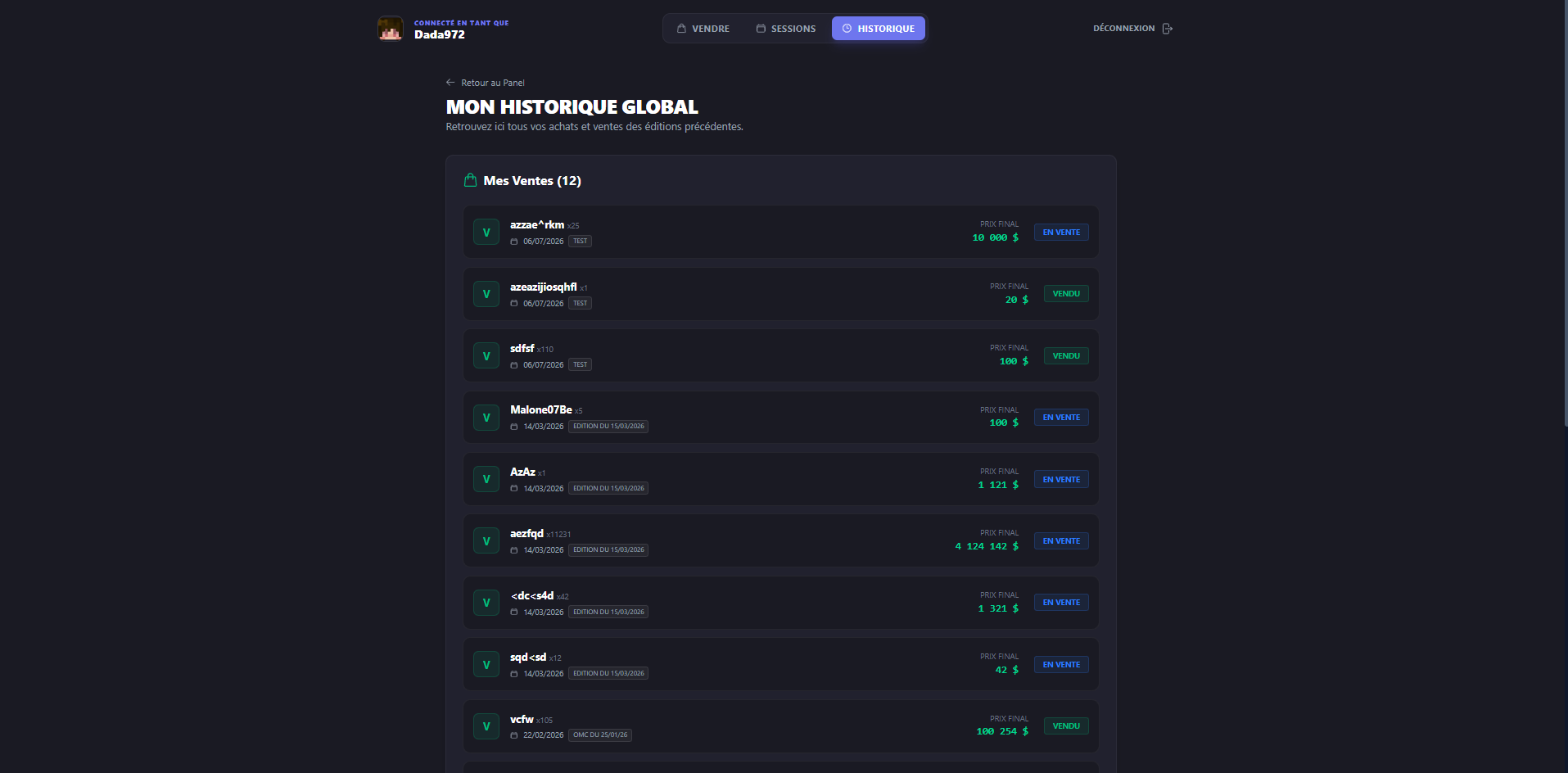
Task: Click the shopping bag icon beside Mes Ventes
Action: pos(470,180)
